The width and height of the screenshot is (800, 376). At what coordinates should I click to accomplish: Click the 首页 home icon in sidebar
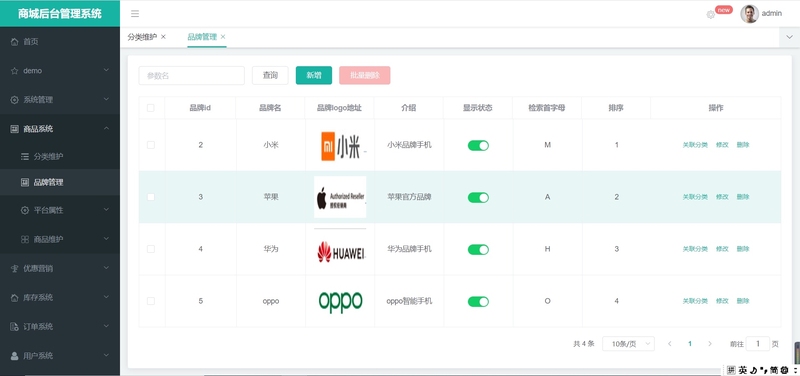(x=15, y=42)
